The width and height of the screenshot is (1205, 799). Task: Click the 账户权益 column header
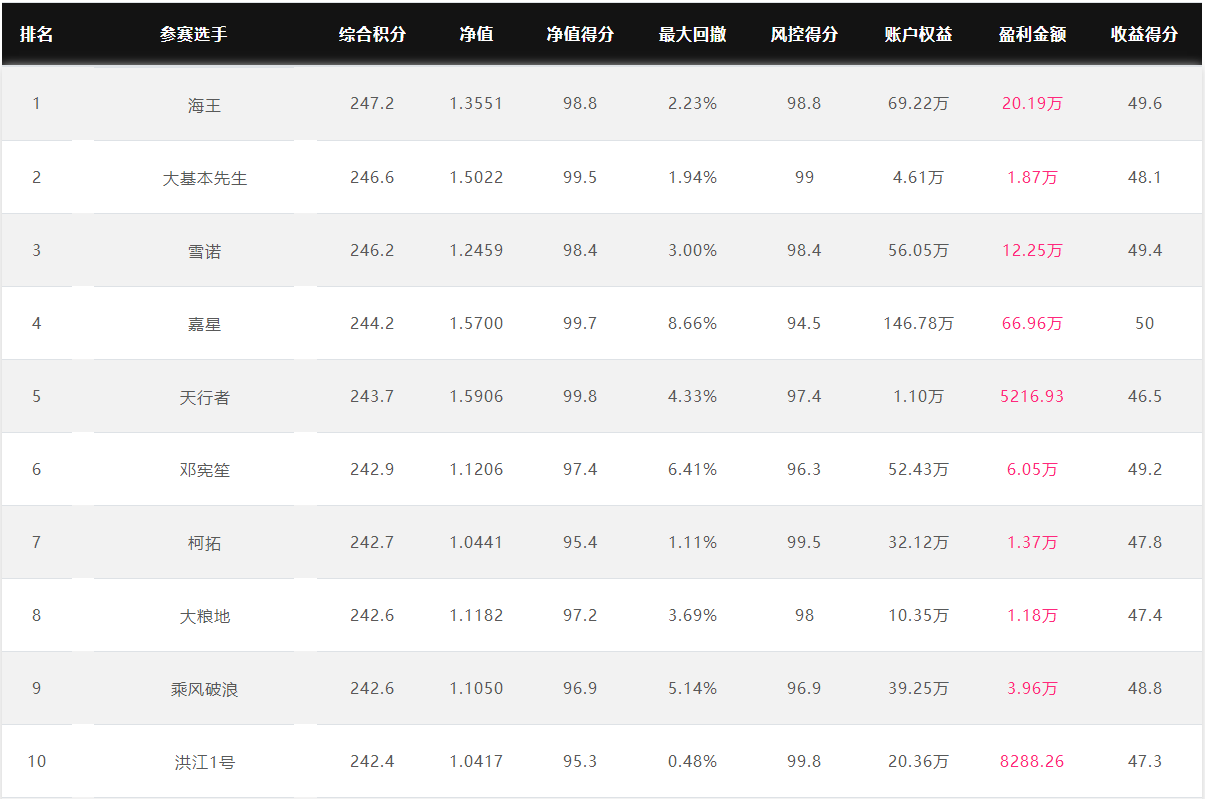(x=918, y=34)
